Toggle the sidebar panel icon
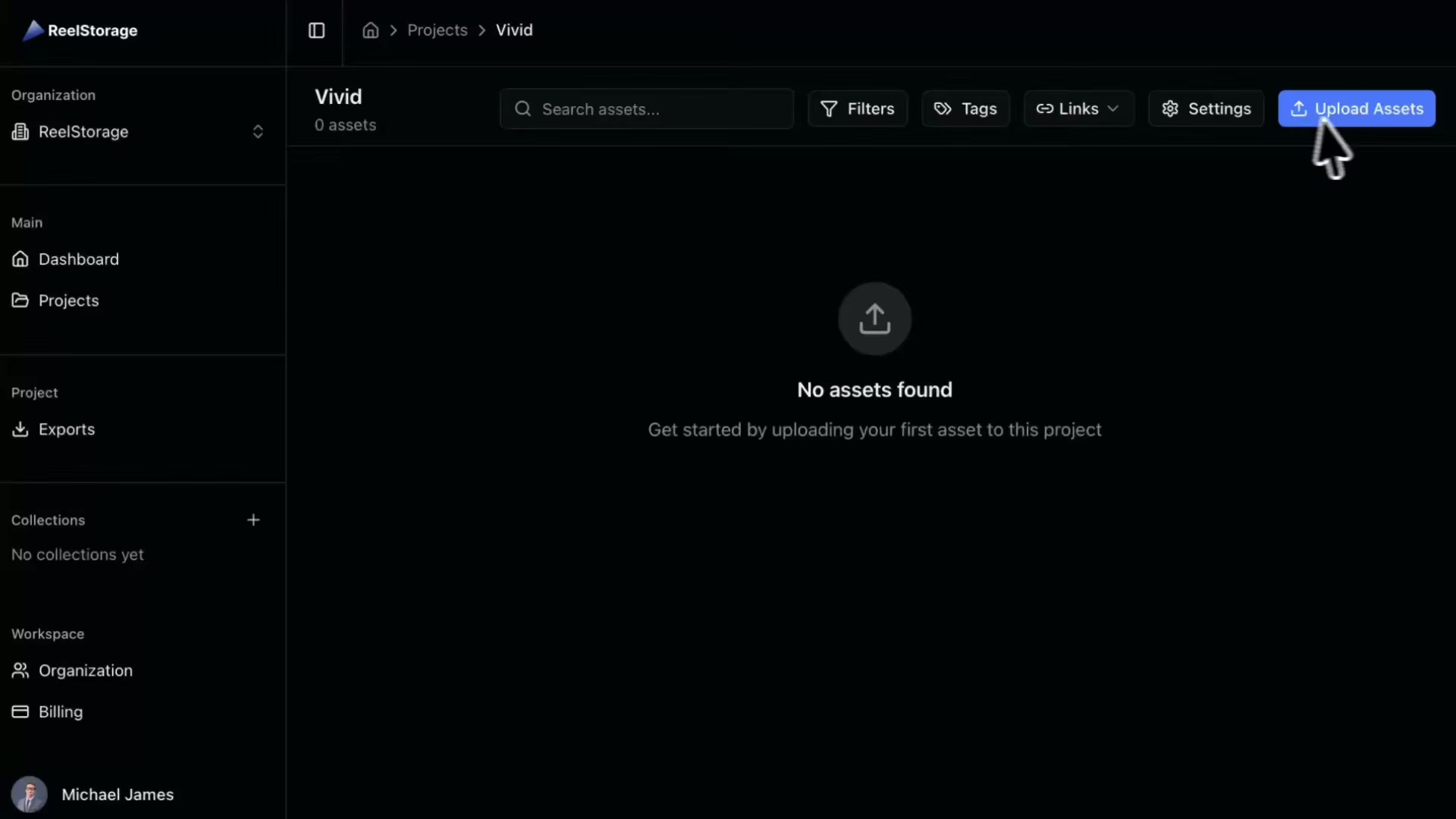The width and height of the screenshot is (1456, 819). coord(316,30)
